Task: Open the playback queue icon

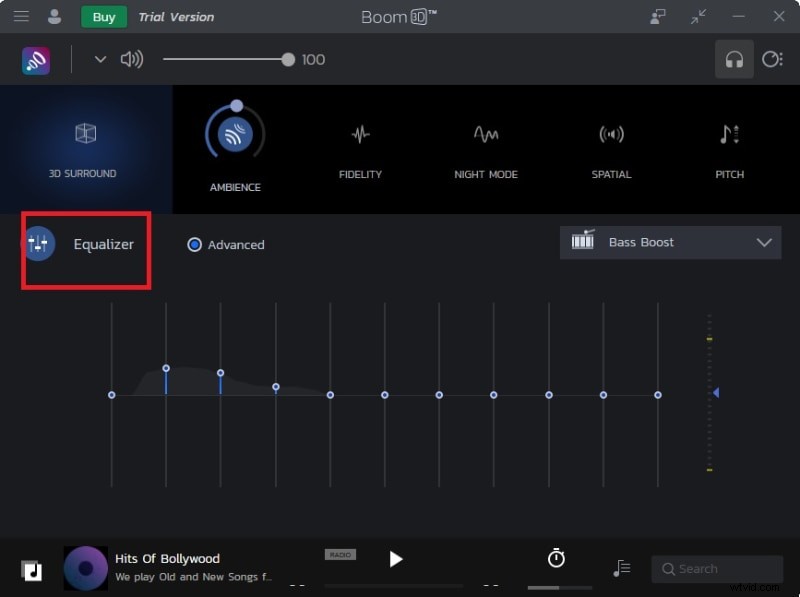Action: 621,566
